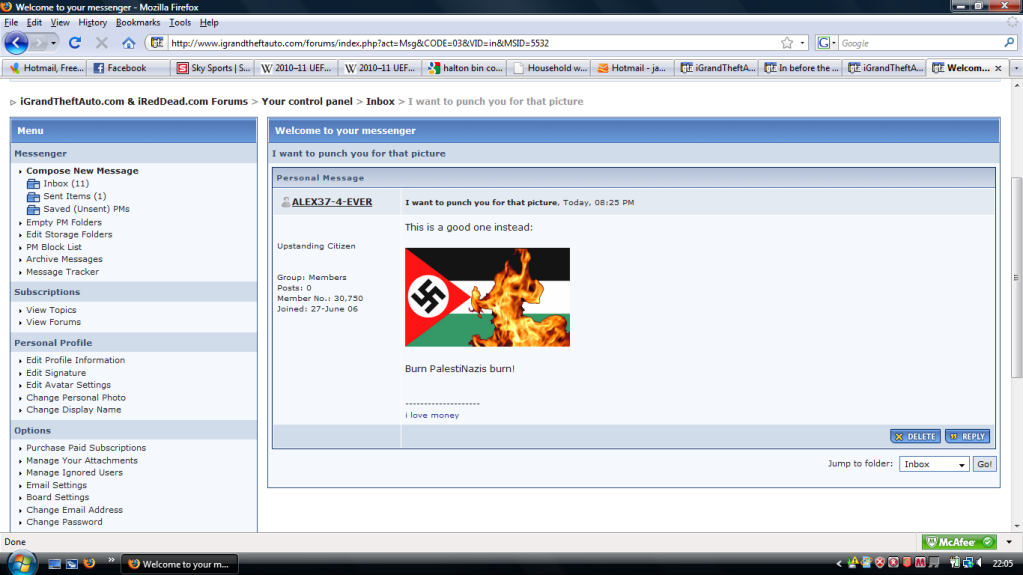Click the system clock showing 22:05
The width and height of the screenshot is (1023, 575).
click(1003, 563)
